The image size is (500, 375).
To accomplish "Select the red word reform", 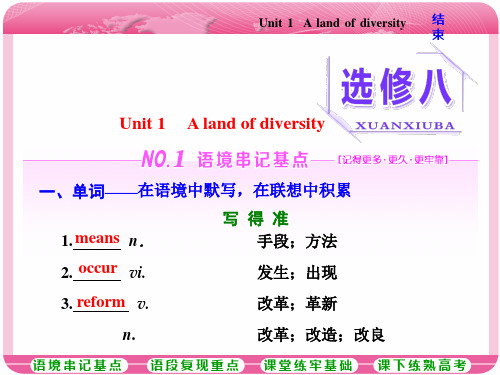I will pyautogui.click(x=101, y=302).
